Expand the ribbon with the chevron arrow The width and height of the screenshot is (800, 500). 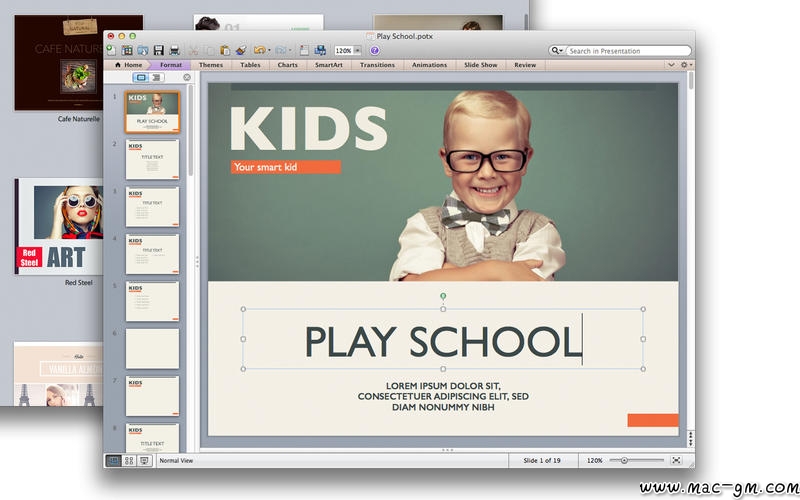click(671, 65)
